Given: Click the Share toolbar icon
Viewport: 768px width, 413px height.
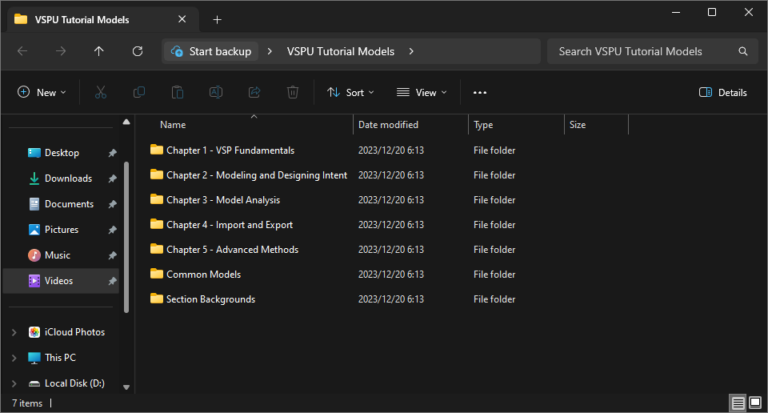Looking at the screenshot, I should (x=254, y=92).
